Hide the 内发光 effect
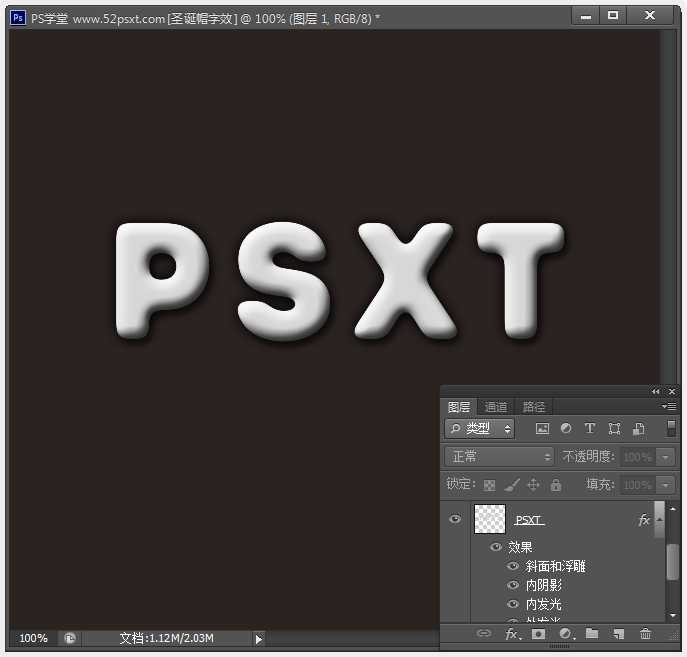 click(513, 604)
